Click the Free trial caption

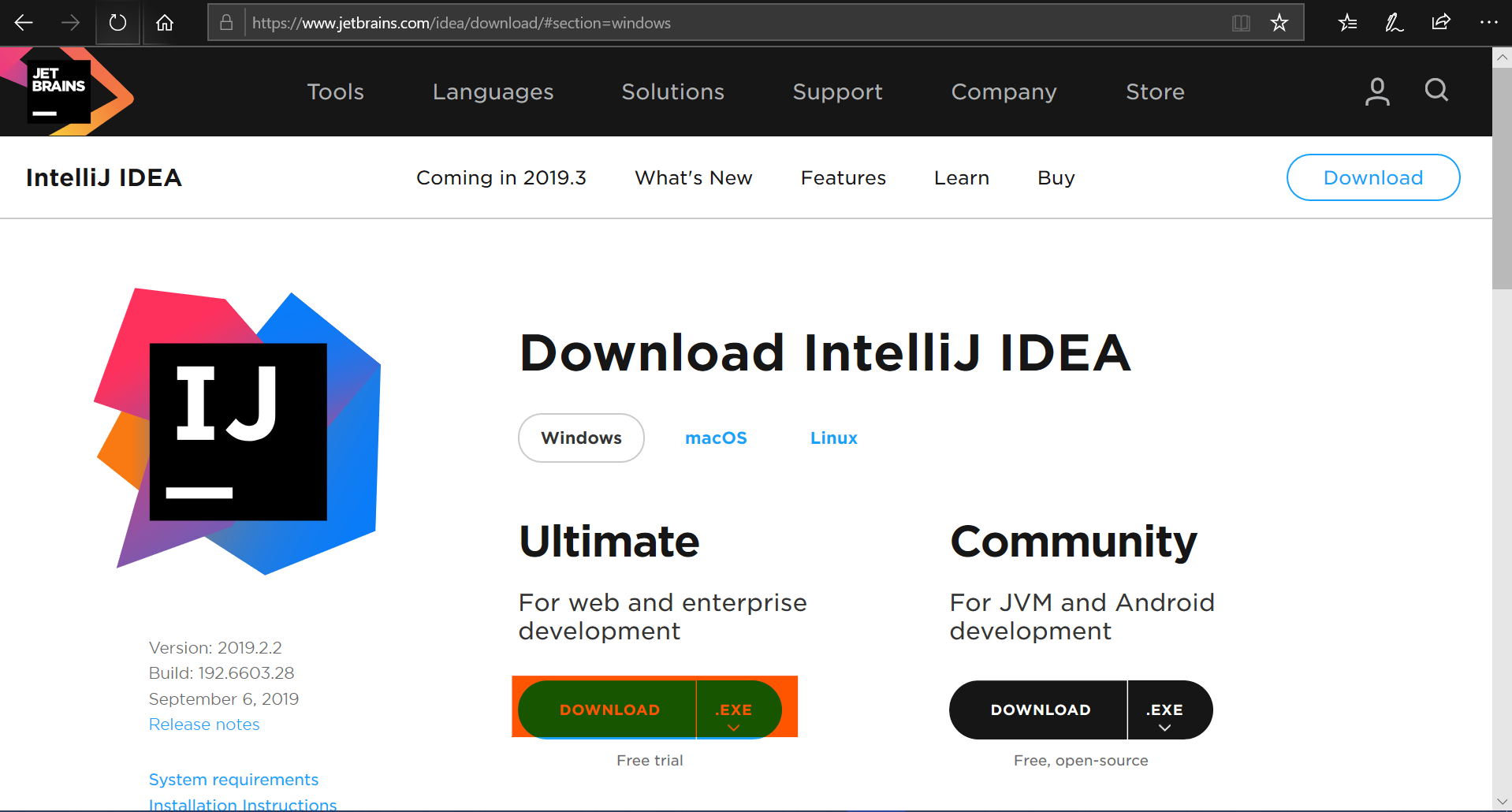tap(650, 761)
